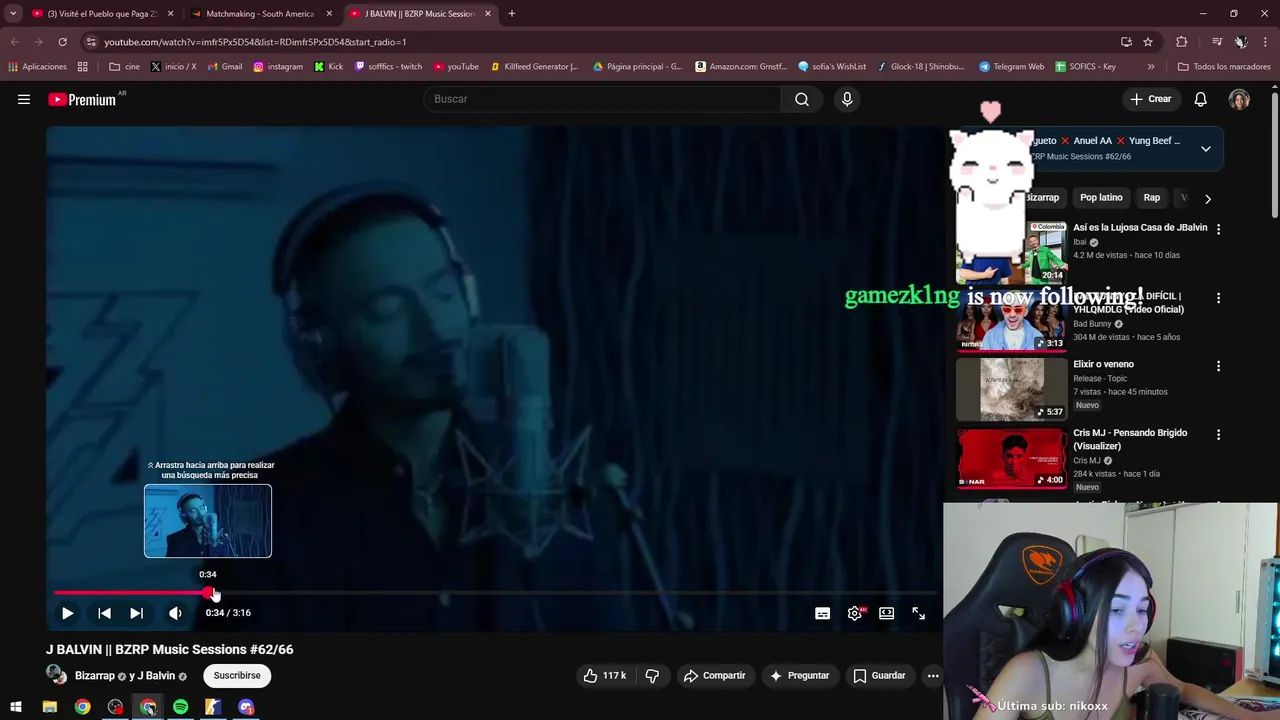The width and height of the screenshot is (1280, 720).
Task: Open options for Bad Bunny video
Action: pos(1218,298)
